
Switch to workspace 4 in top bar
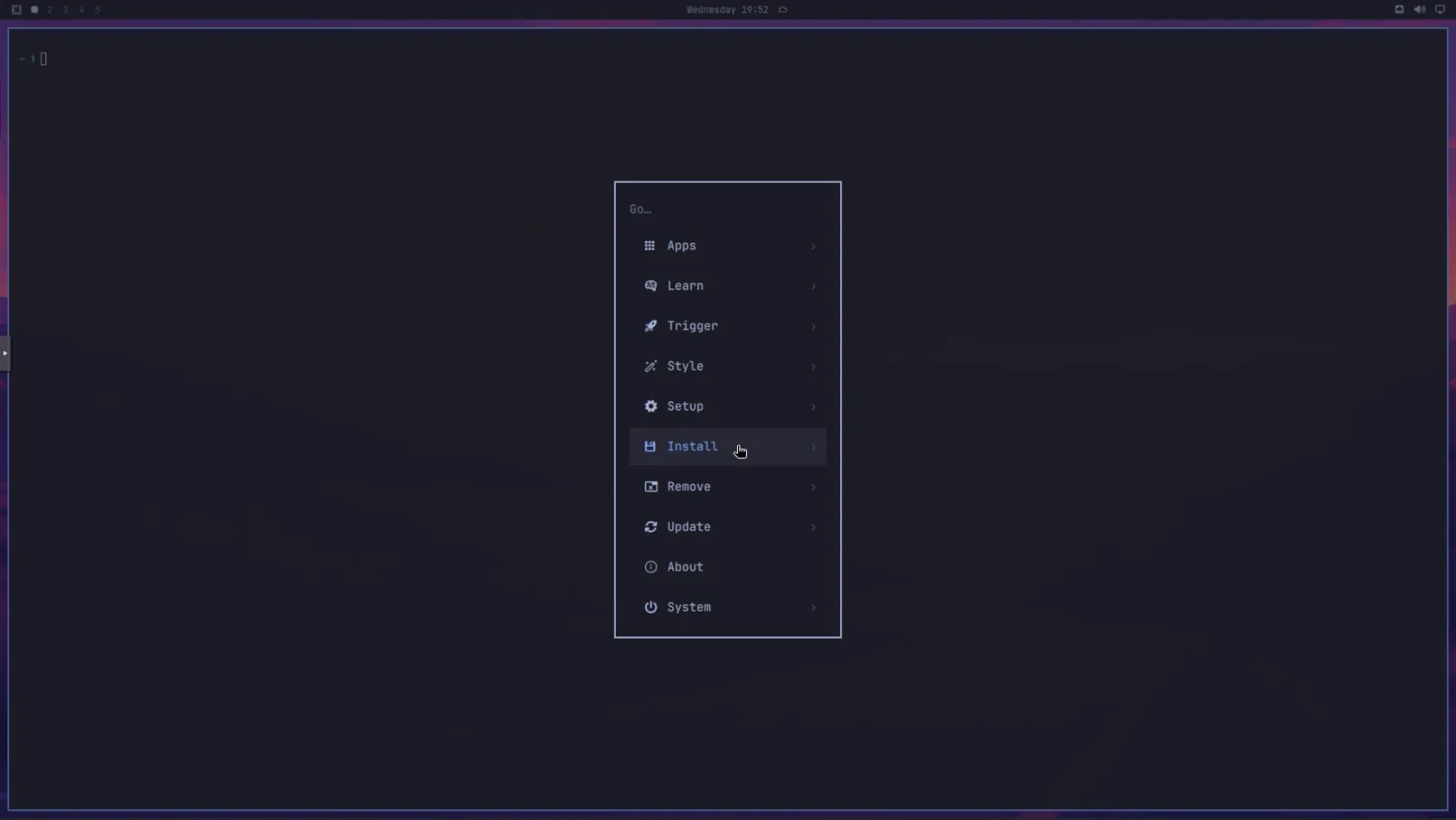click(x=81, y=9)
